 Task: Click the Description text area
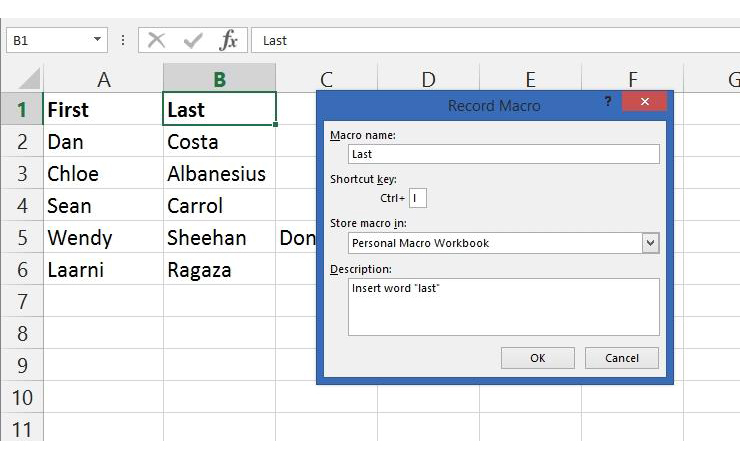tap(503, 306)
